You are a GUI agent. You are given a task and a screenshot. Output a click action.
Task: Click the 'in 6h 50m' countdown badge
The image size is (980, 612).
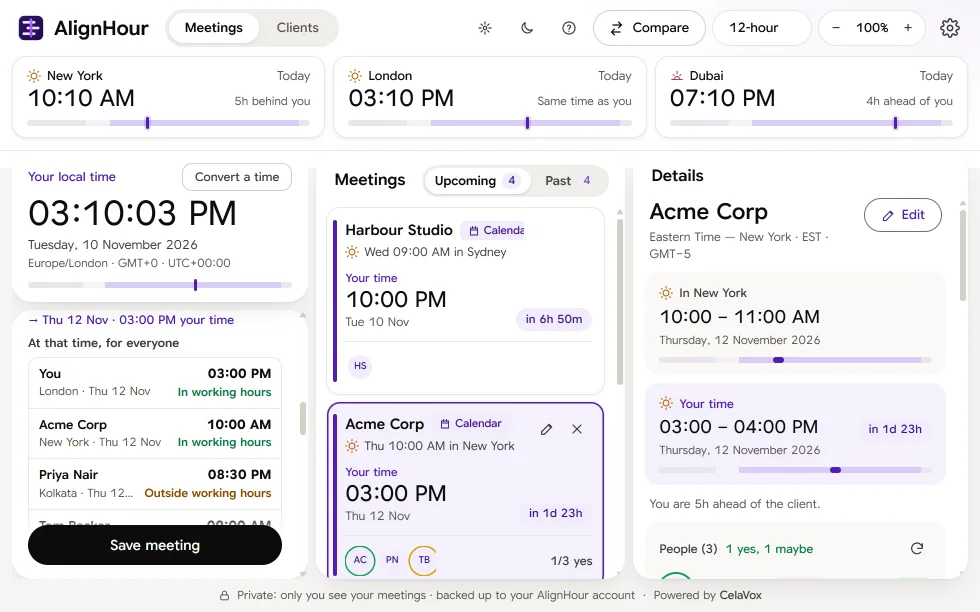coord(554,319)
